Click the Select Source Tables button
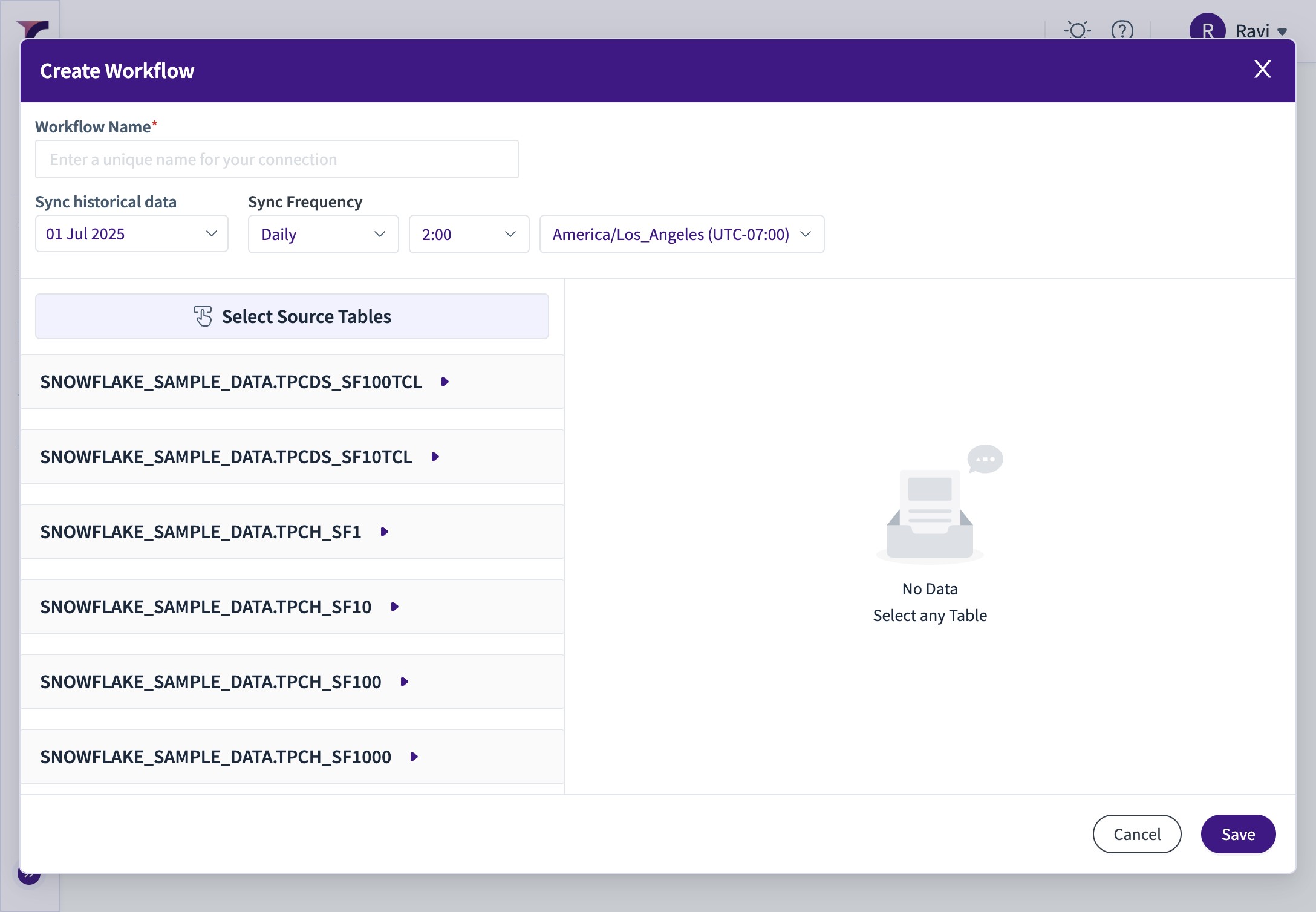 tap(292, 316)
